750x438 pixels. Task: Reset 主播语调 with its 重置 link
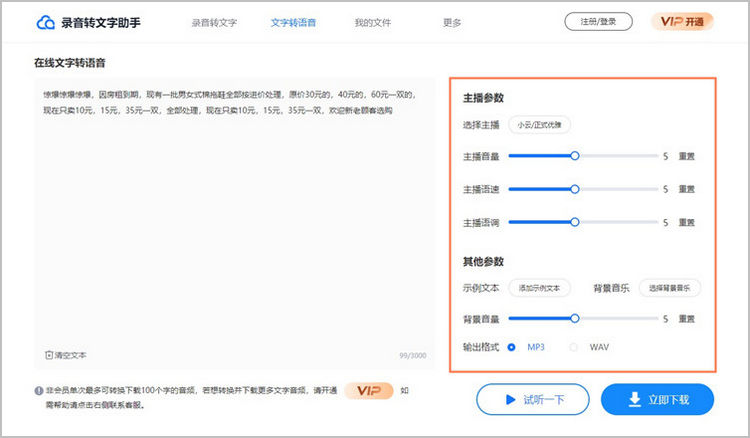[686, 222]
